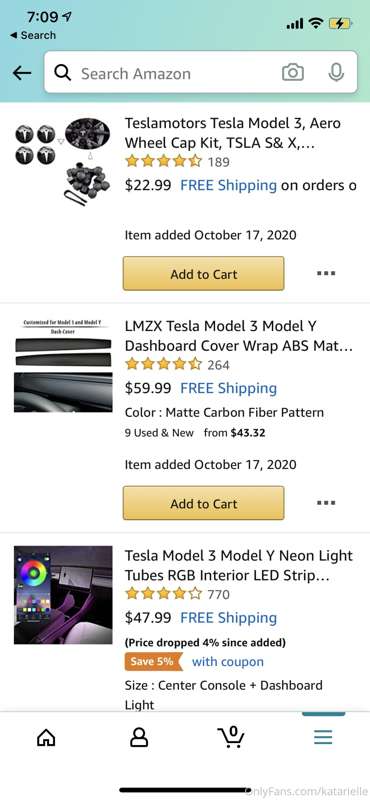Screen dimensions: 370x800
Task: Click the Search Amazon input field
Action: coord(201,72)
